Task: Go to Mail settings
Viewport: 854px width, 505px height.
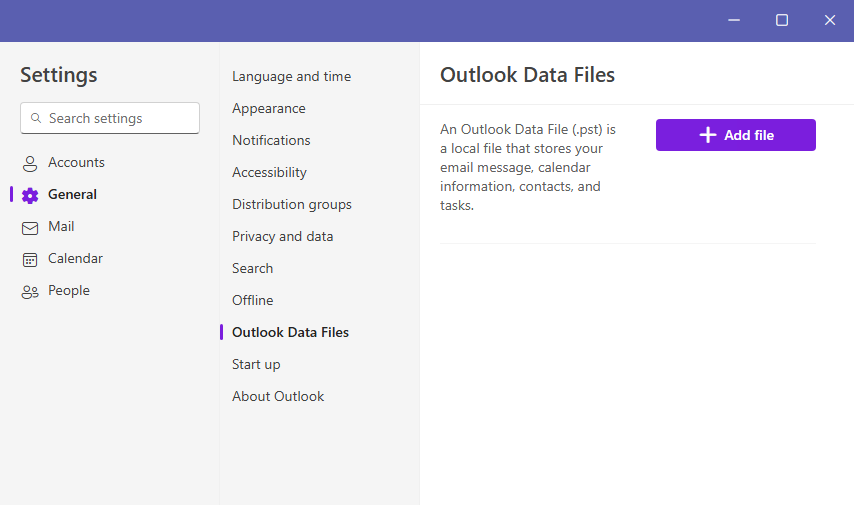Action: (x=61, y=227)
